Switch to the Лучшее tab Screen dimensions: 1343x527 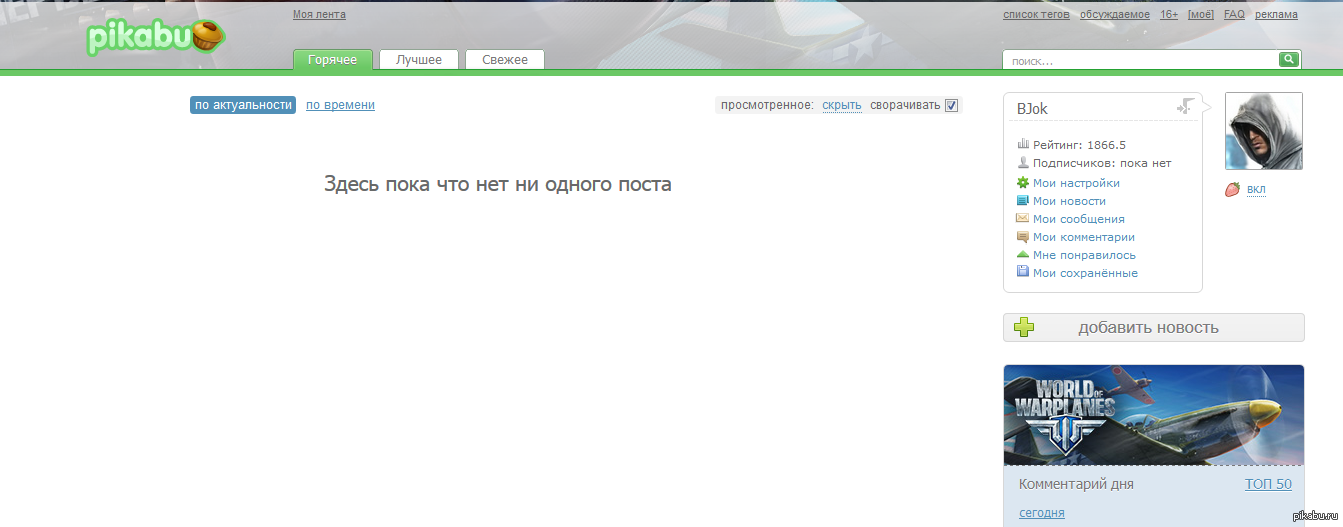pyautogui.click(x=418, y=60)
